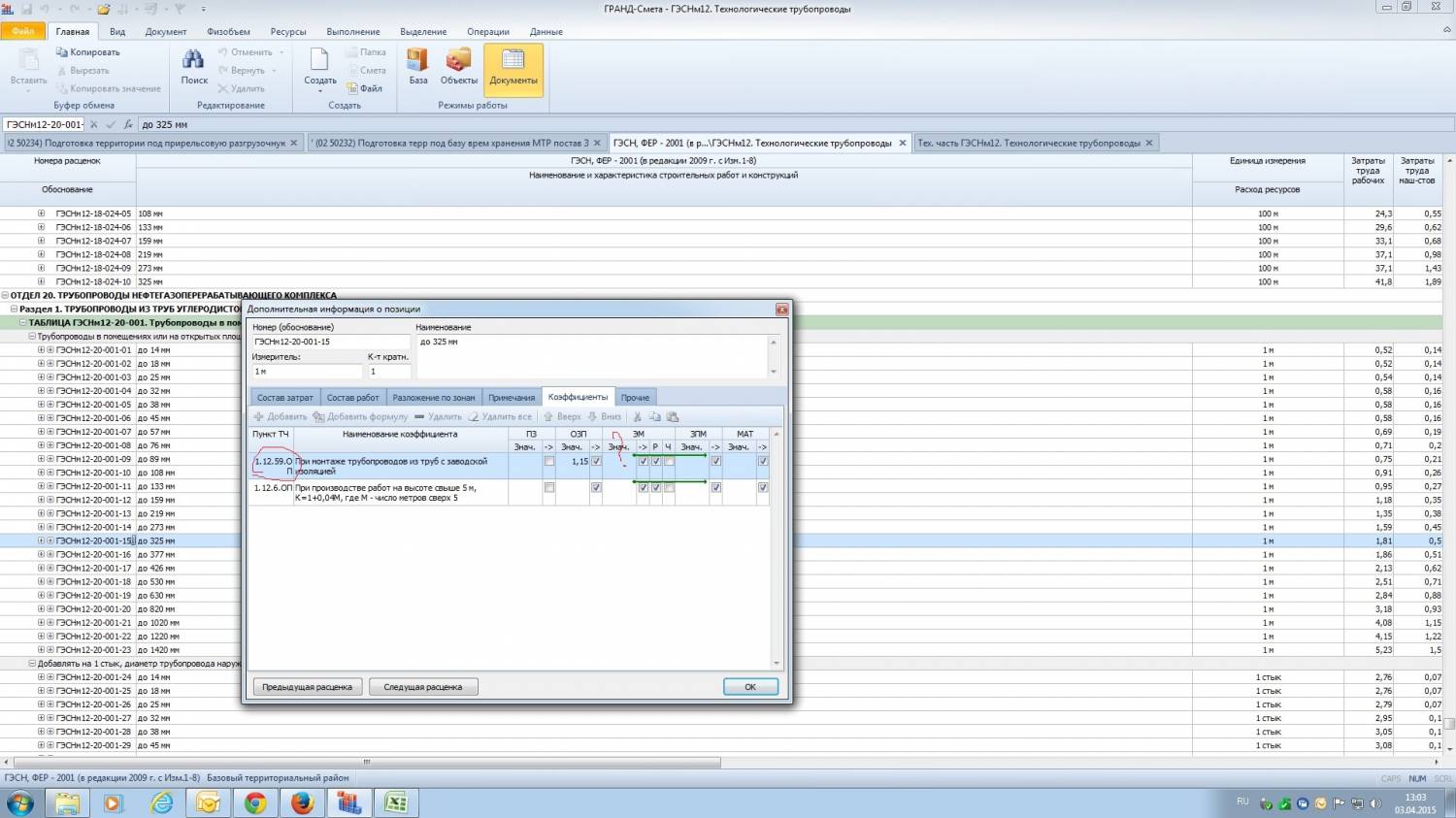Click the open folder icon in quick access toolbar

(x=105, y=9)
